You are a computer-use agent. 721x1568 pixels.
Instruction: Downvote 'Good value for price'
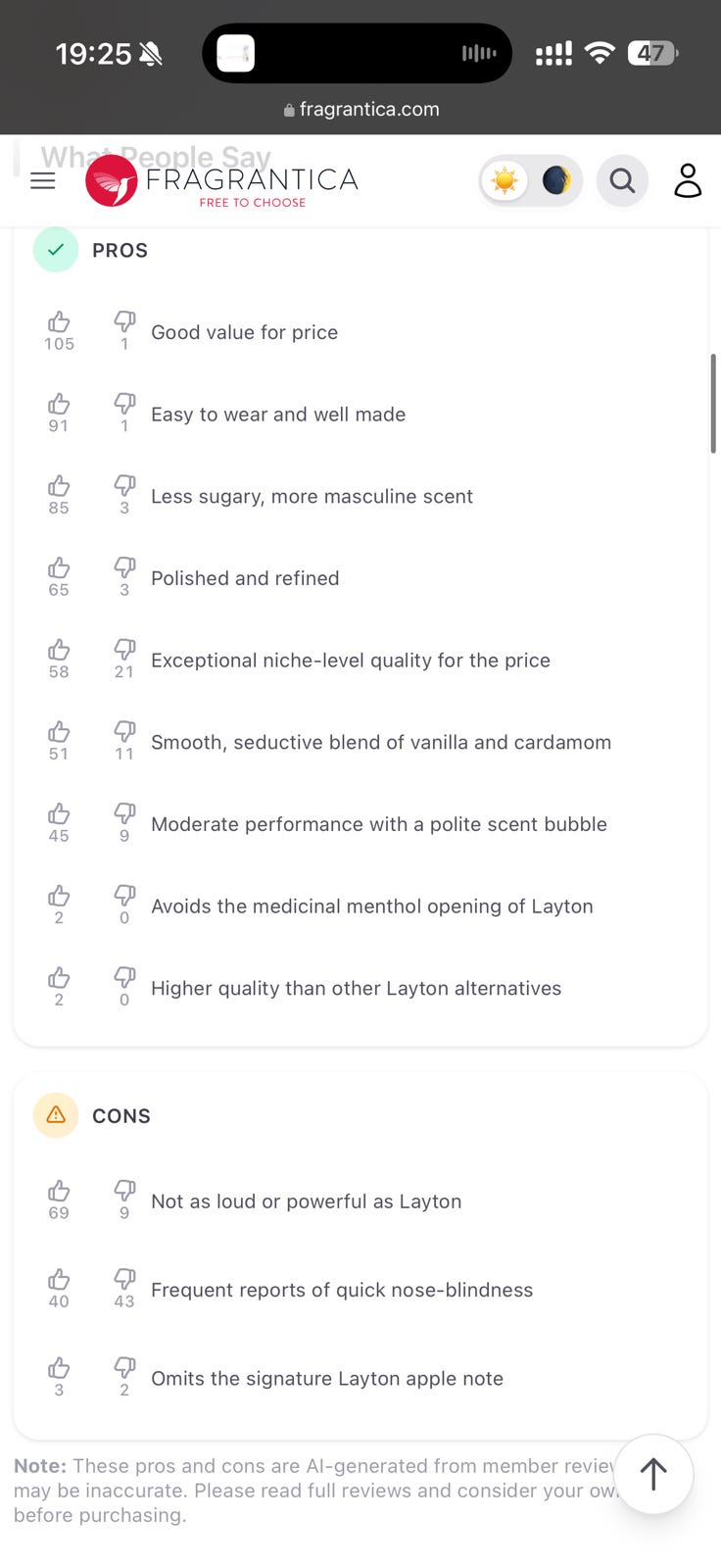124,322
